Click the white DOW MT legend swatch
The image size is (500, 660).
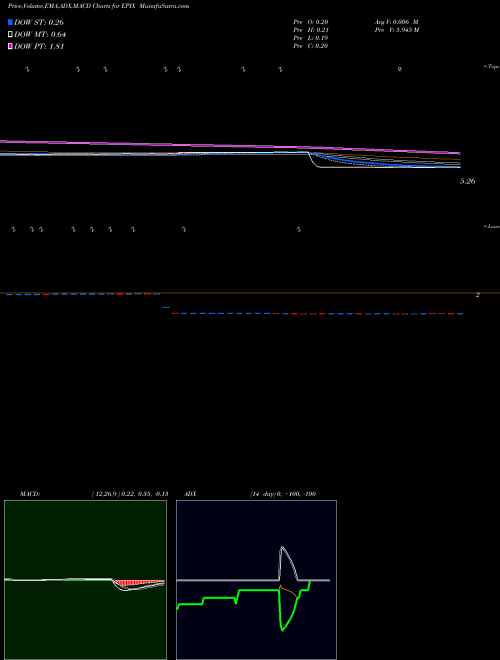point(11,35)
